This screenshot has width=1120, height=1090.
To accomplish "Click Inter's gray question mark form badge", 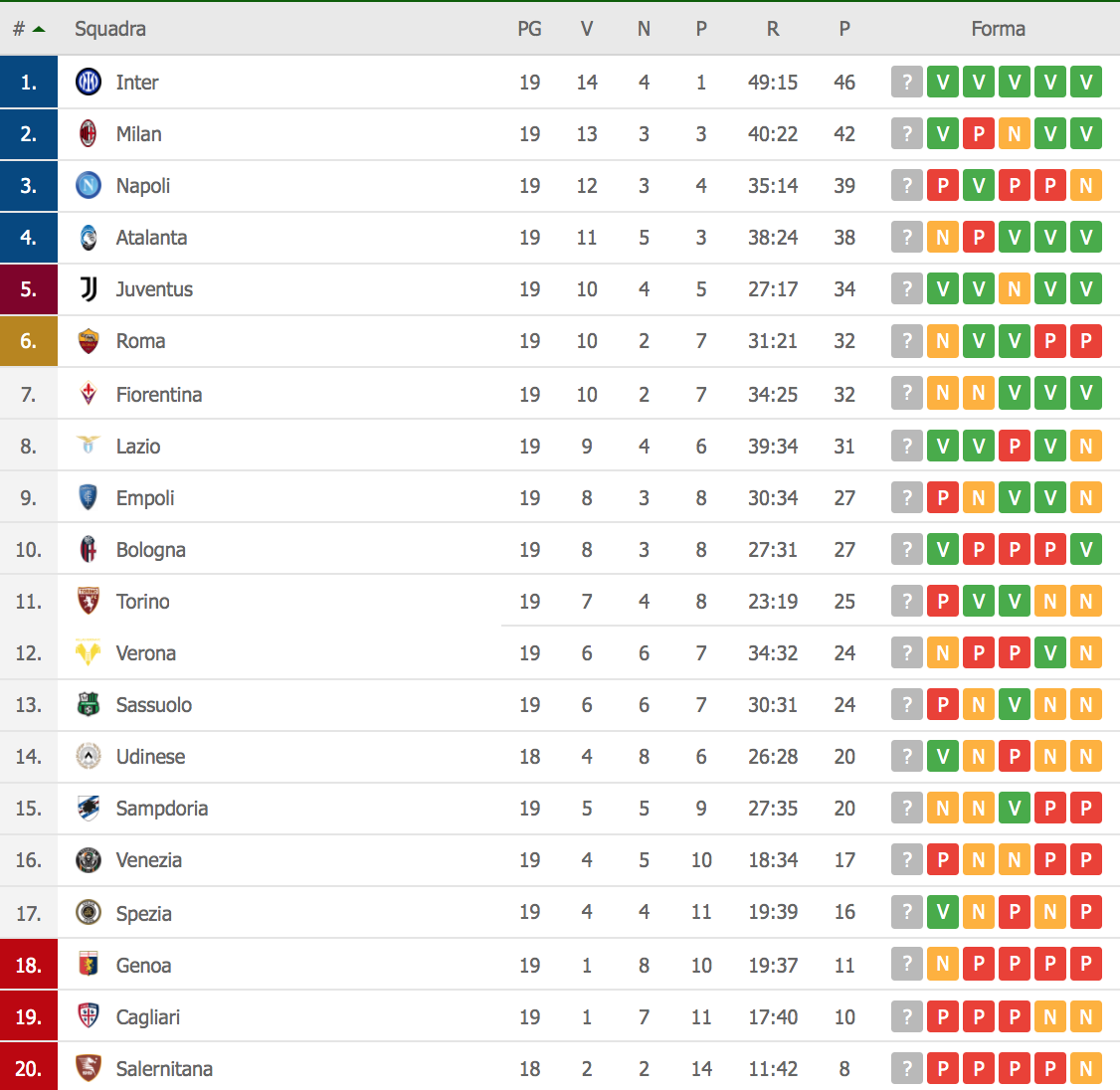I will (x=907, y=83).
